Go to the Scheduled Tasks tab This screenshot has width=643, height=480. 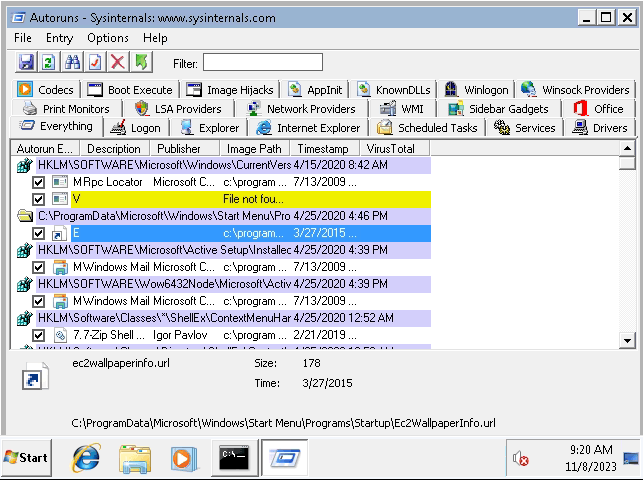coord(427,128)
